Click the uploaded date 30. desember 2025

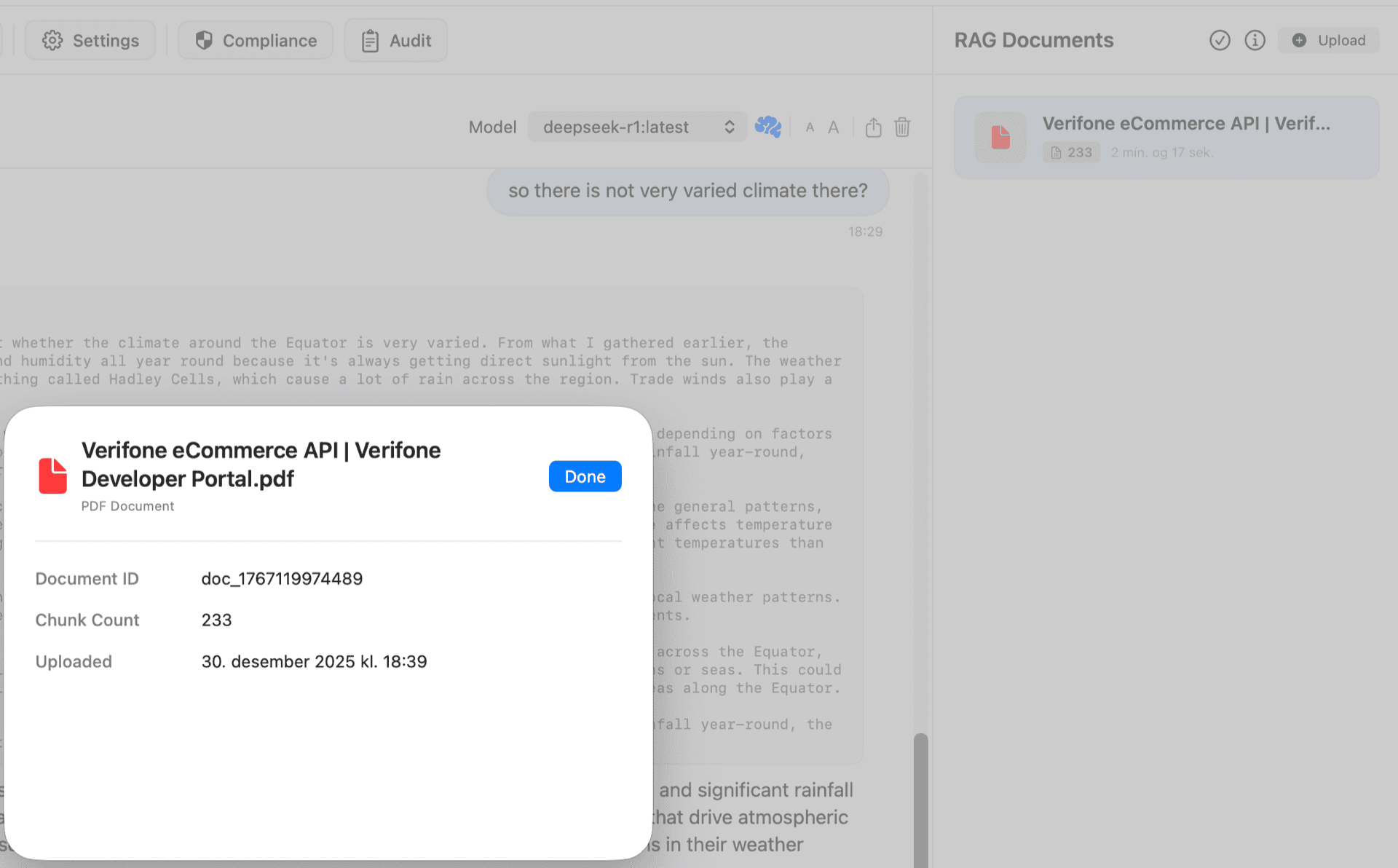click(x=314, y=662)
